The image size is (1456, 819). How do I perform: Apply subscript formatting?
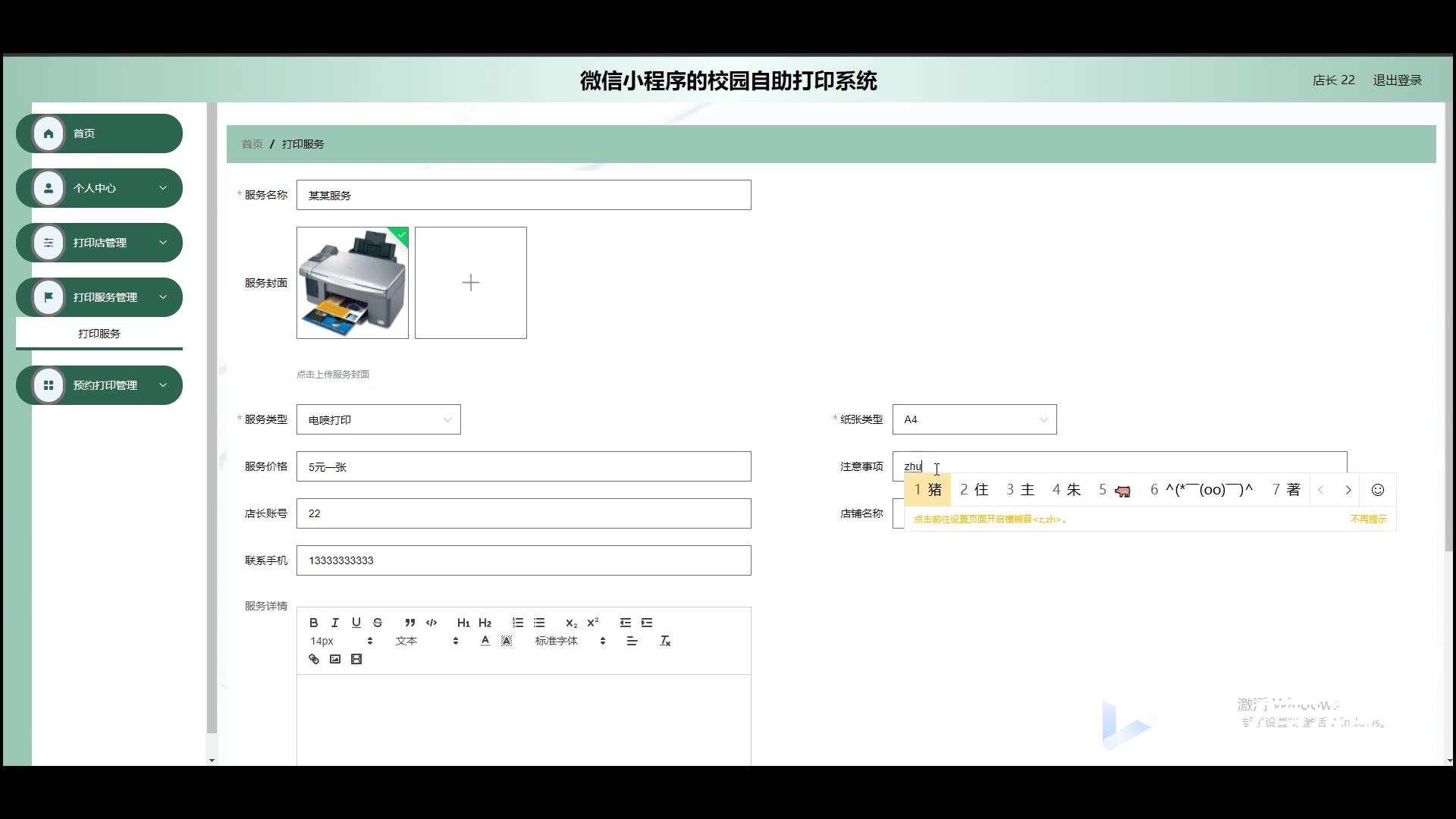(572, 623)
